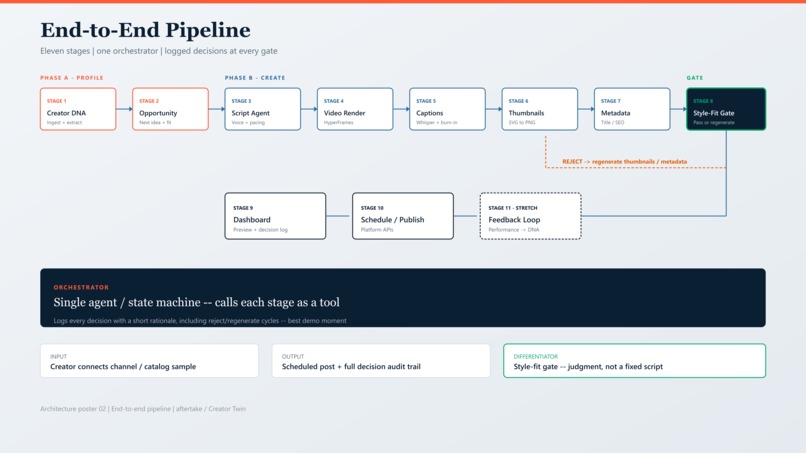Click the orange 'ORCHESTRATOR' label

point(81,287)
